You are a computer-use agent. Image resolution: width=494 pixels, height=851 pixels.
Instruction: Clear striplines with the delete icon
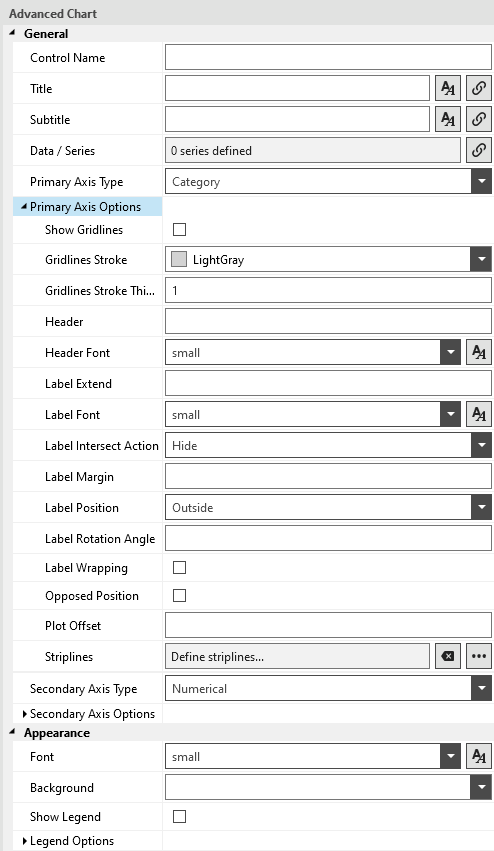tap(448, 656)
